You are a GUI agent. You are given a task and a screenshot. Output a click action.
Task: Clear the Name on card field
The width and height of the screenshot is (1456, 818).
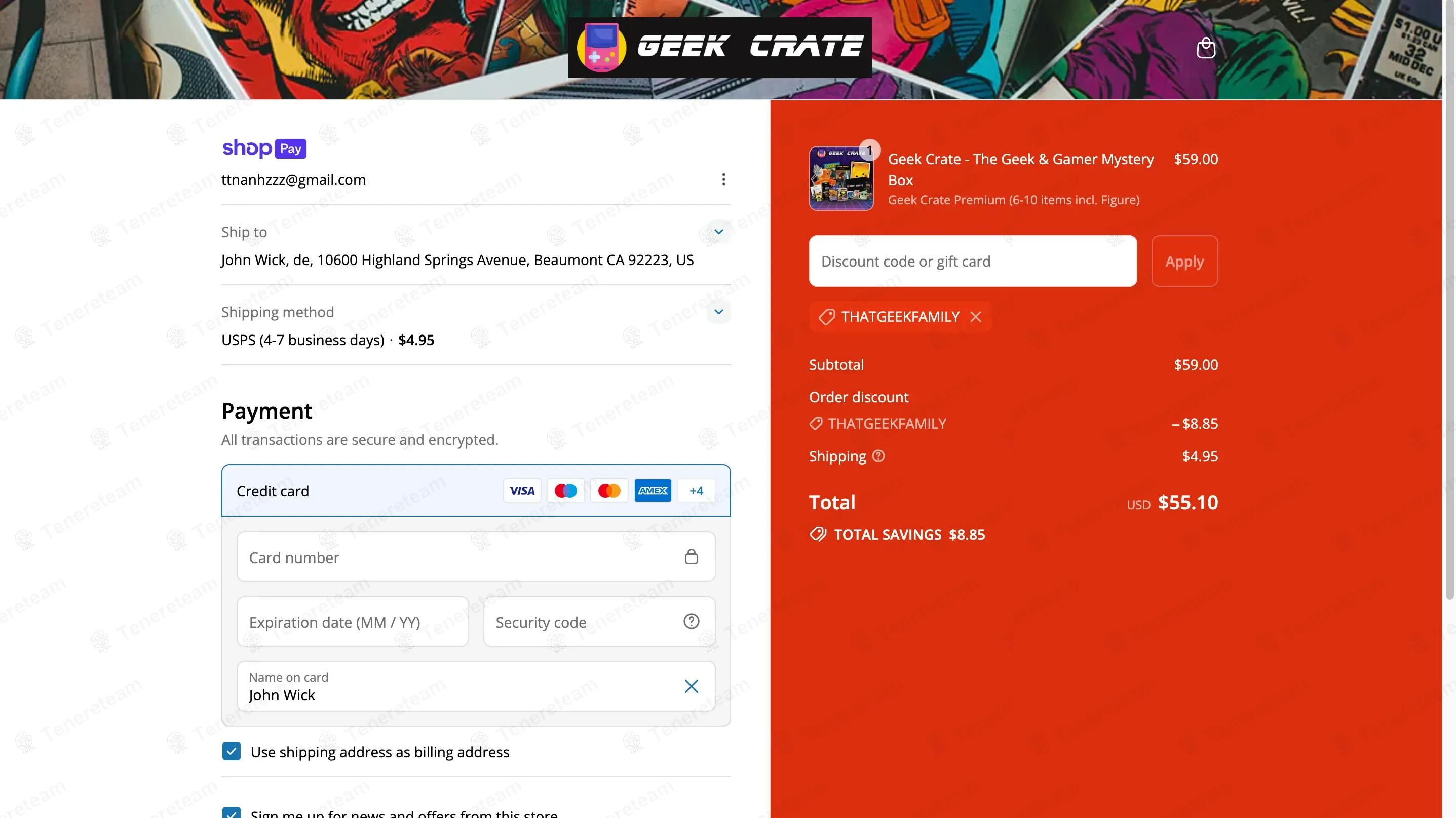(x=691, y=686)
